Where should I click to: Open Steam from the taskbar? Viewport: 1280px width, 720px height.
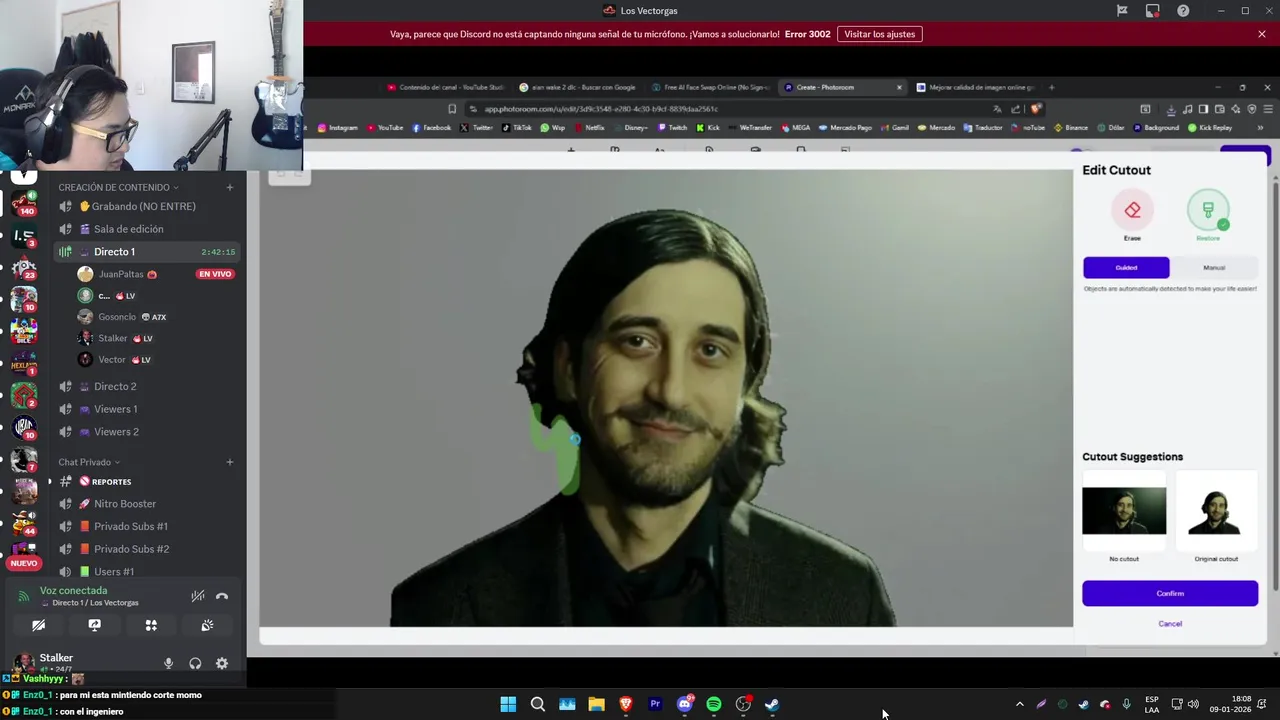click(772, 704)
